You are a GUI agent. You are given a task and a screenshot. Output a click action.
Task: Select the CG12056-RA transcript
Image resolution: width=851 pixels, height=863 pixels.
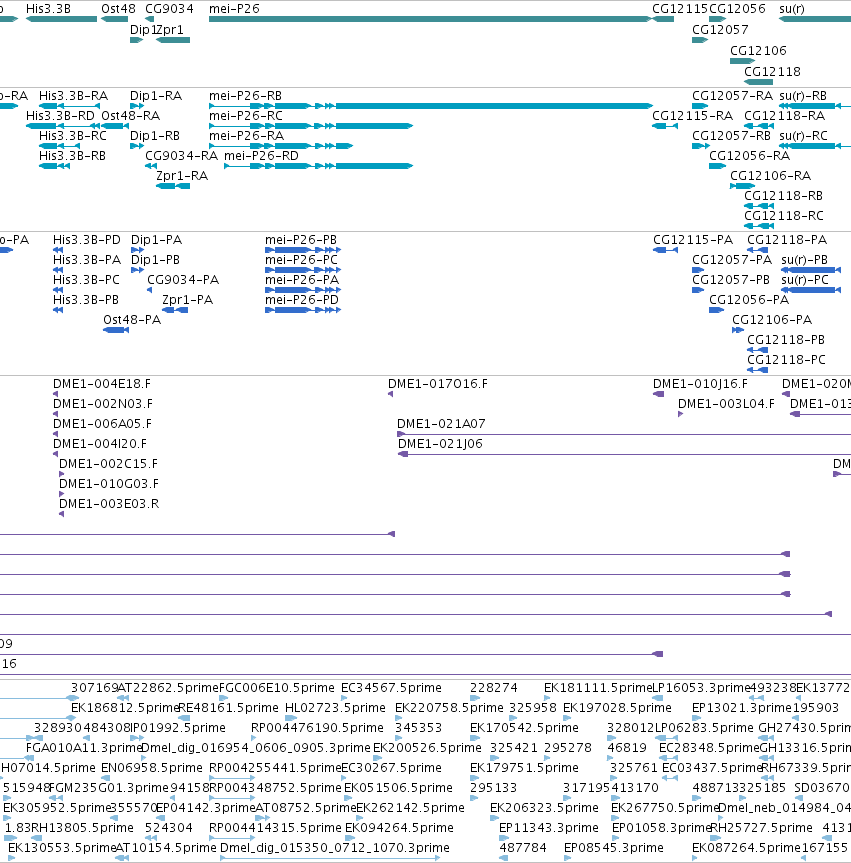(x=718, y=166)
